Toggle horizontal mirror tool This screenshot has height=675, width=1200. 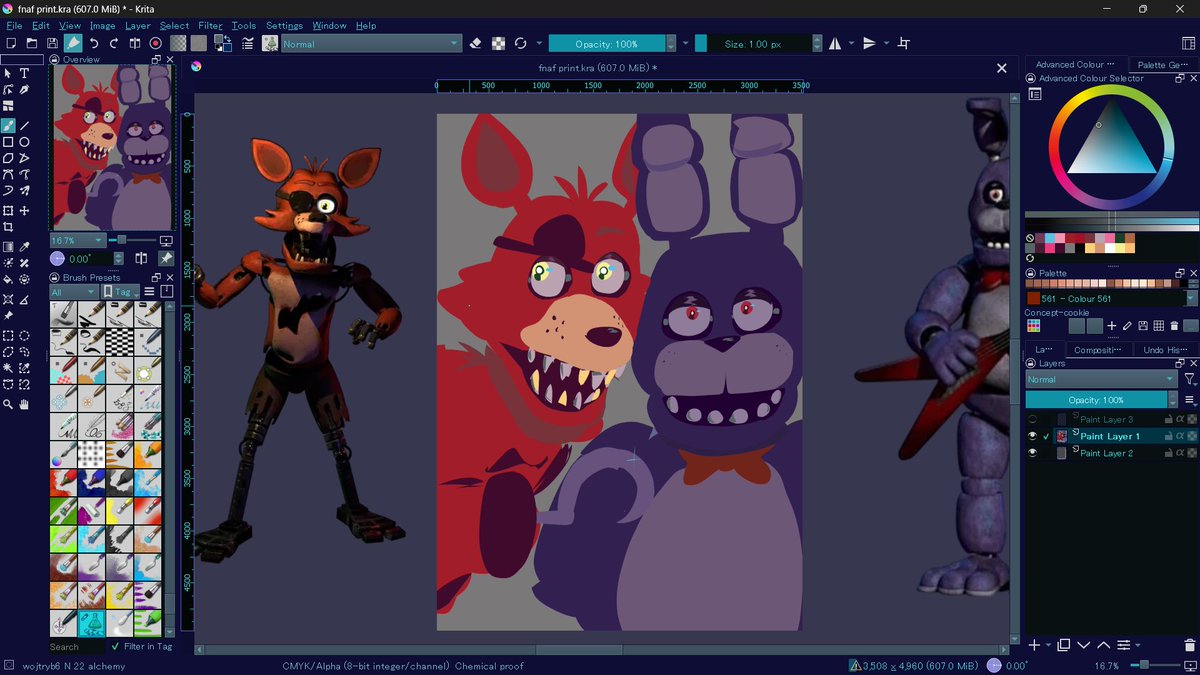point(835,43)
